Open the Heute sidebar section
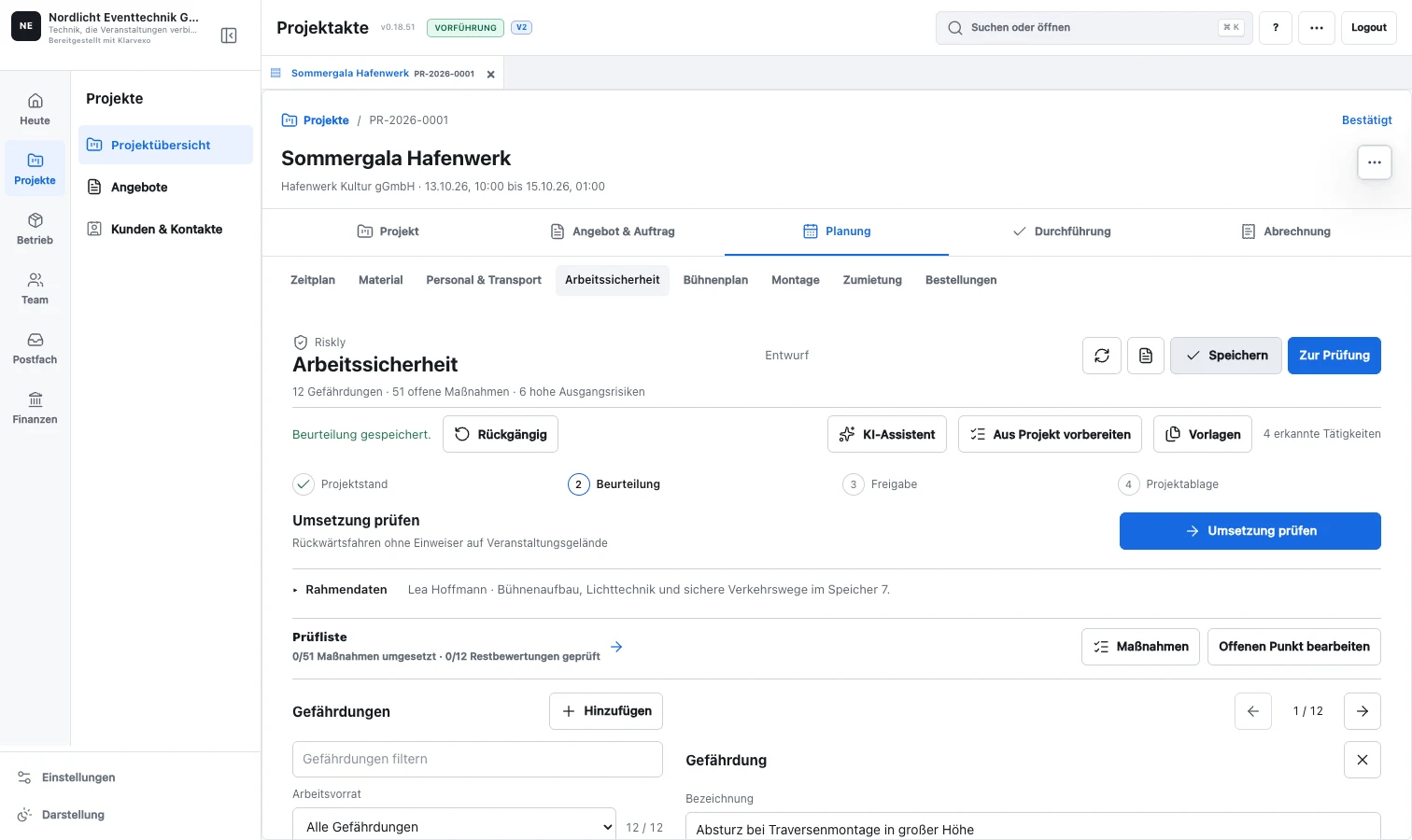This screenshot has height=840, width=1412. (35, 109)
